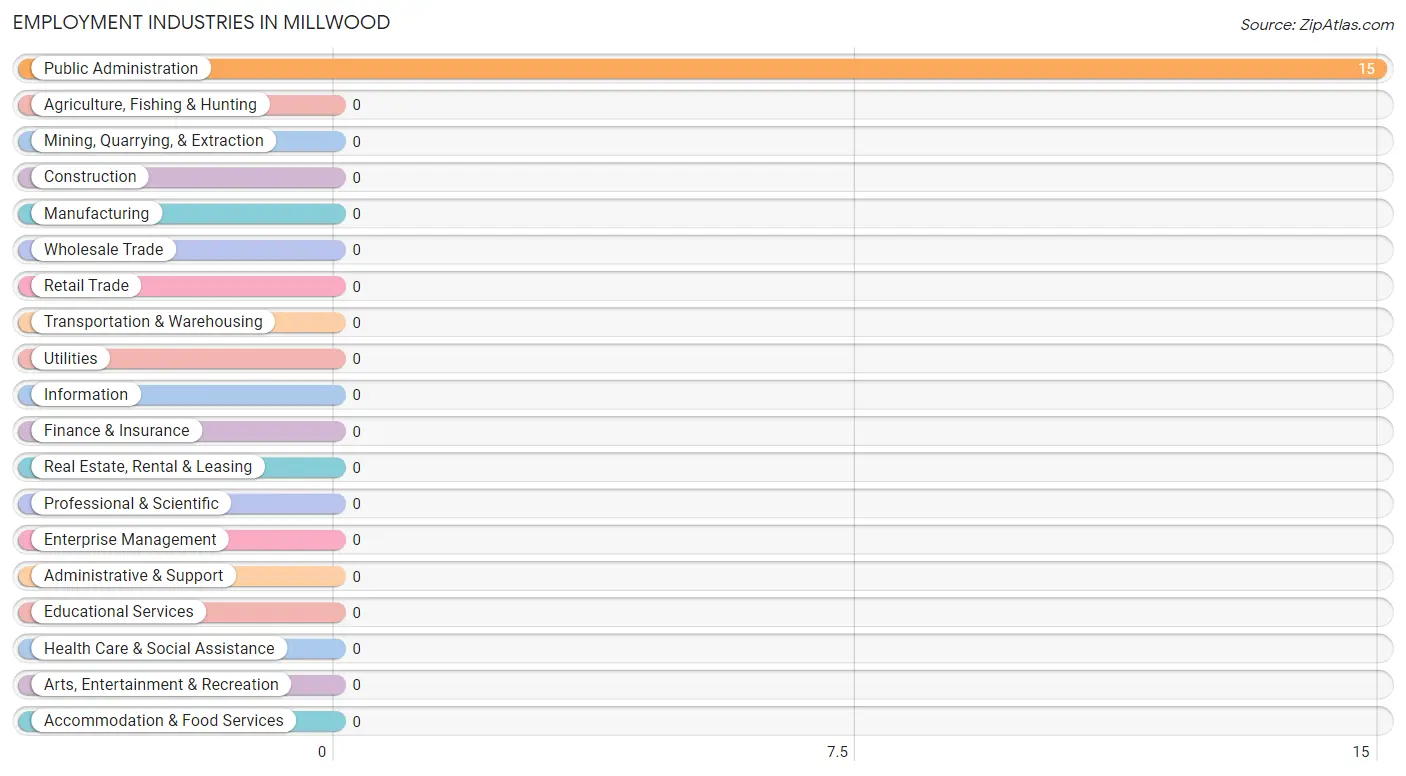Click Accommodation & Food Services label
This screenshot has width=1406, height=776.
(x=164, y=720)
